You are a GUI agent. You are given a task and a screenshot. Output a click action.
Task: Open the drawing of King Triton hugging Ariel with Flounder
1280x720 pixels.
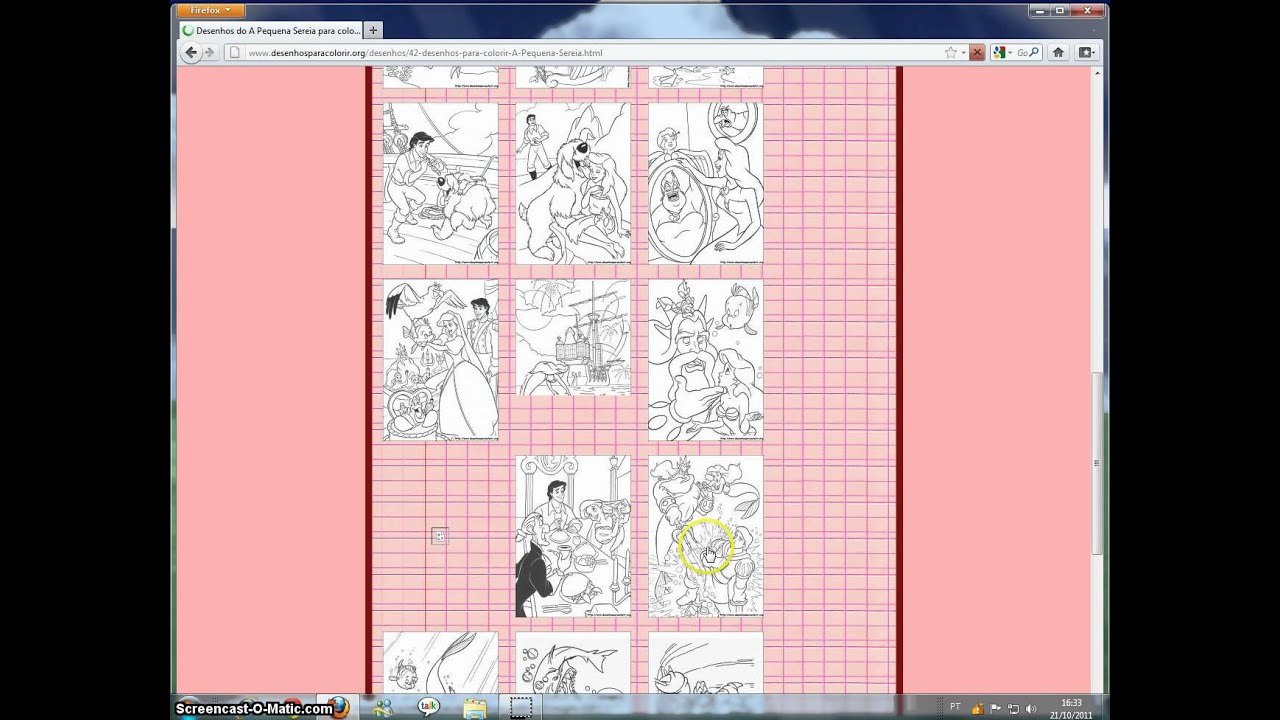[x=705, y=360]
